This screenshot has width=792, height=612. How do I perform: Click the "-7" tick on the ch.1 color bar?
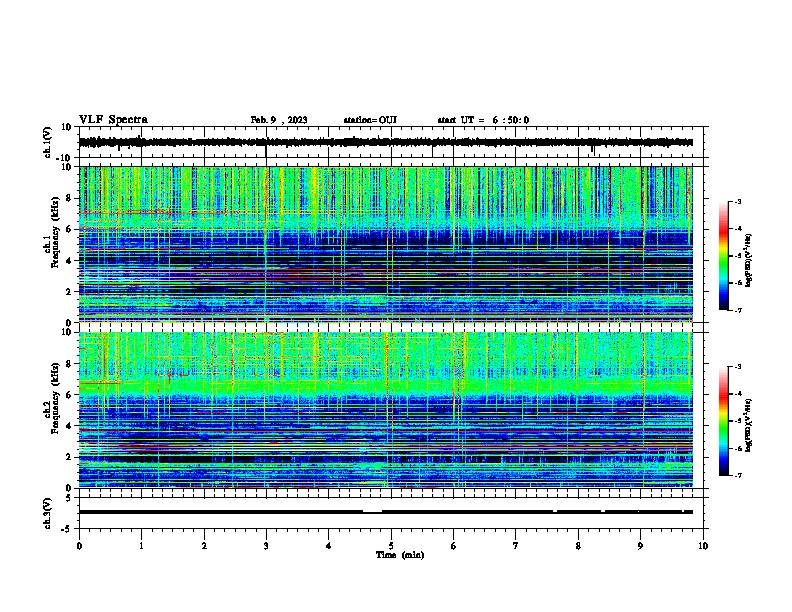738,310
